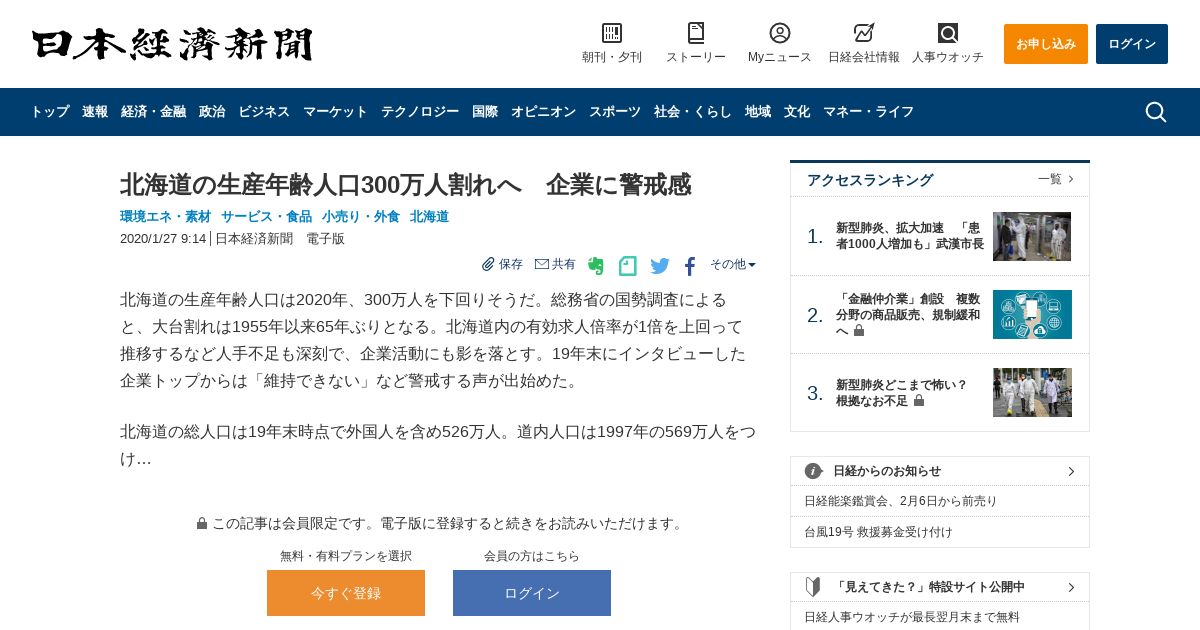Open the スポーツ section
The height and width of the screenshot is (630, 1200).
pos(615,112)
